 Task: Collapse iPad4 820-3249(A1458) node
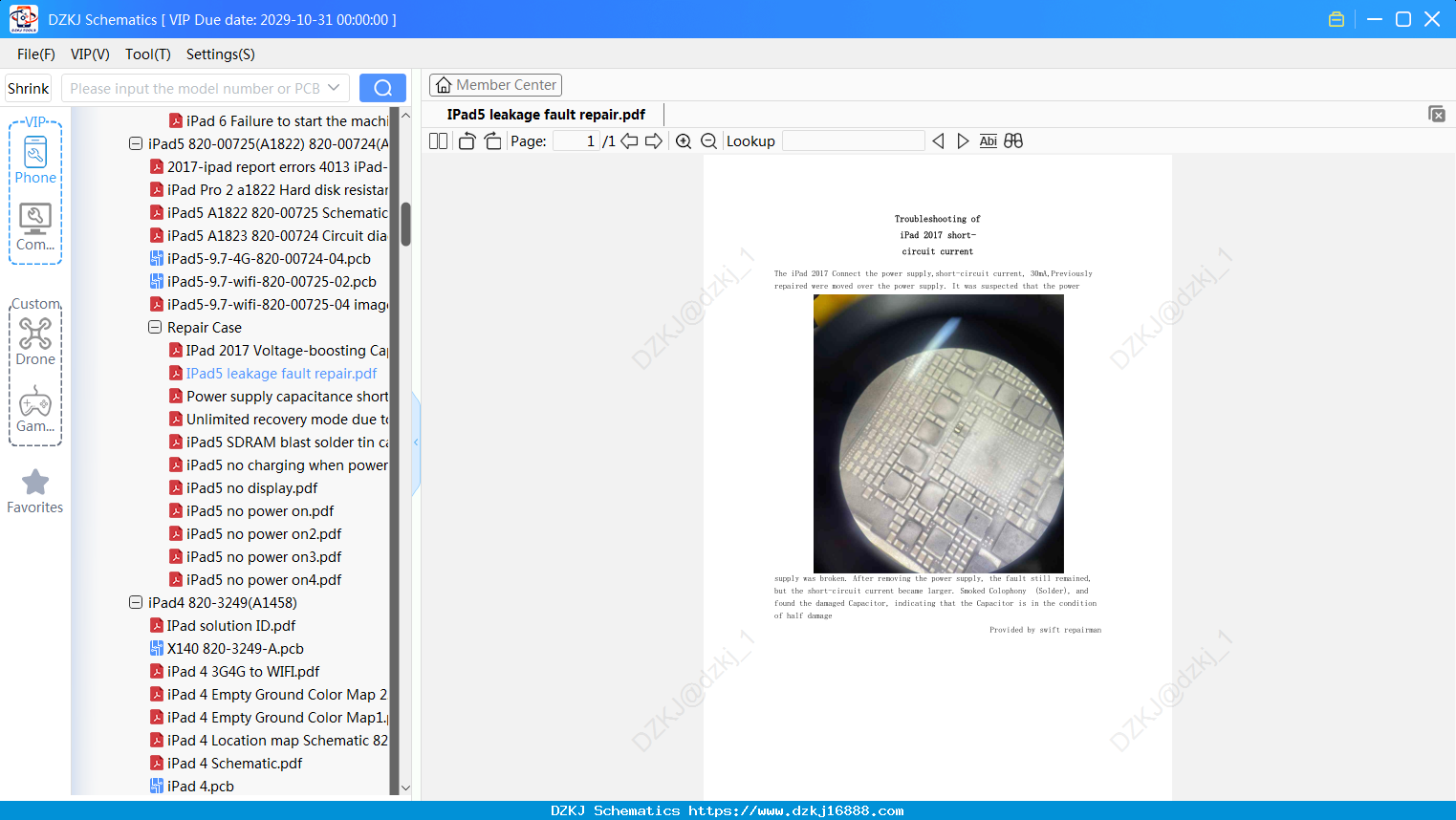[136, 603]
